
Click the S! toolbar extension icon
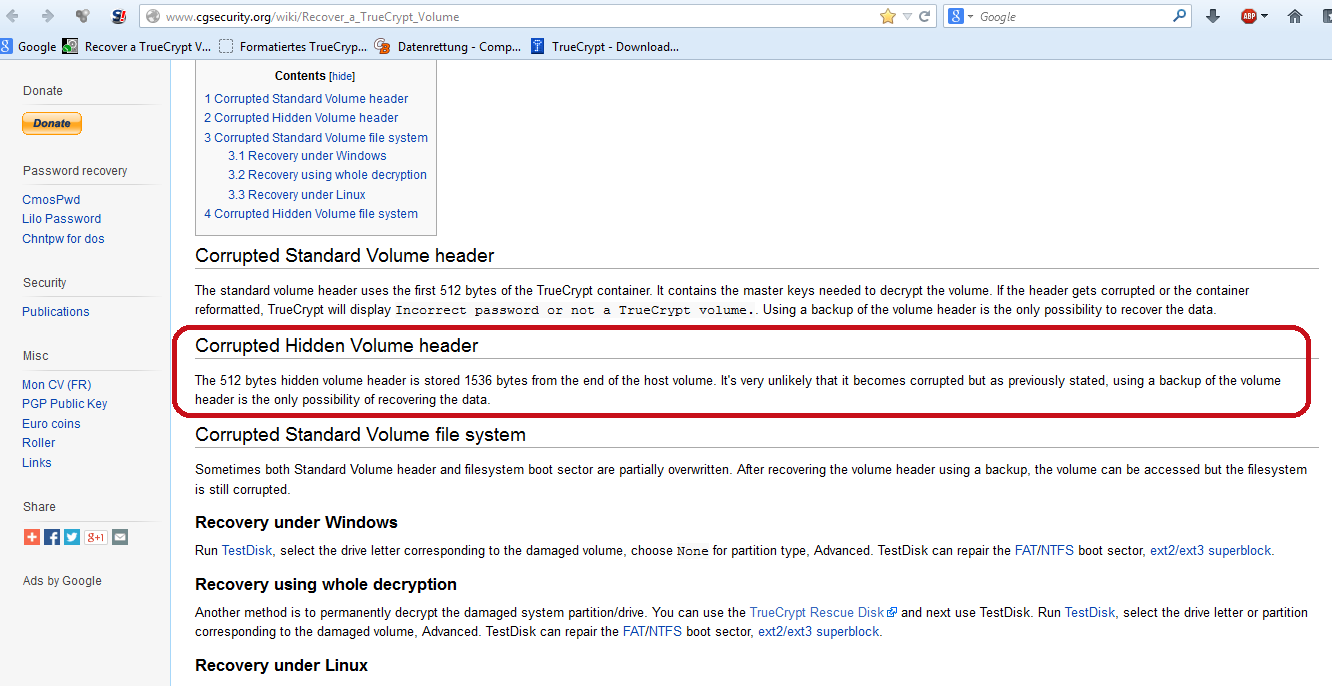pyautogui.click(x=118, y=16)
